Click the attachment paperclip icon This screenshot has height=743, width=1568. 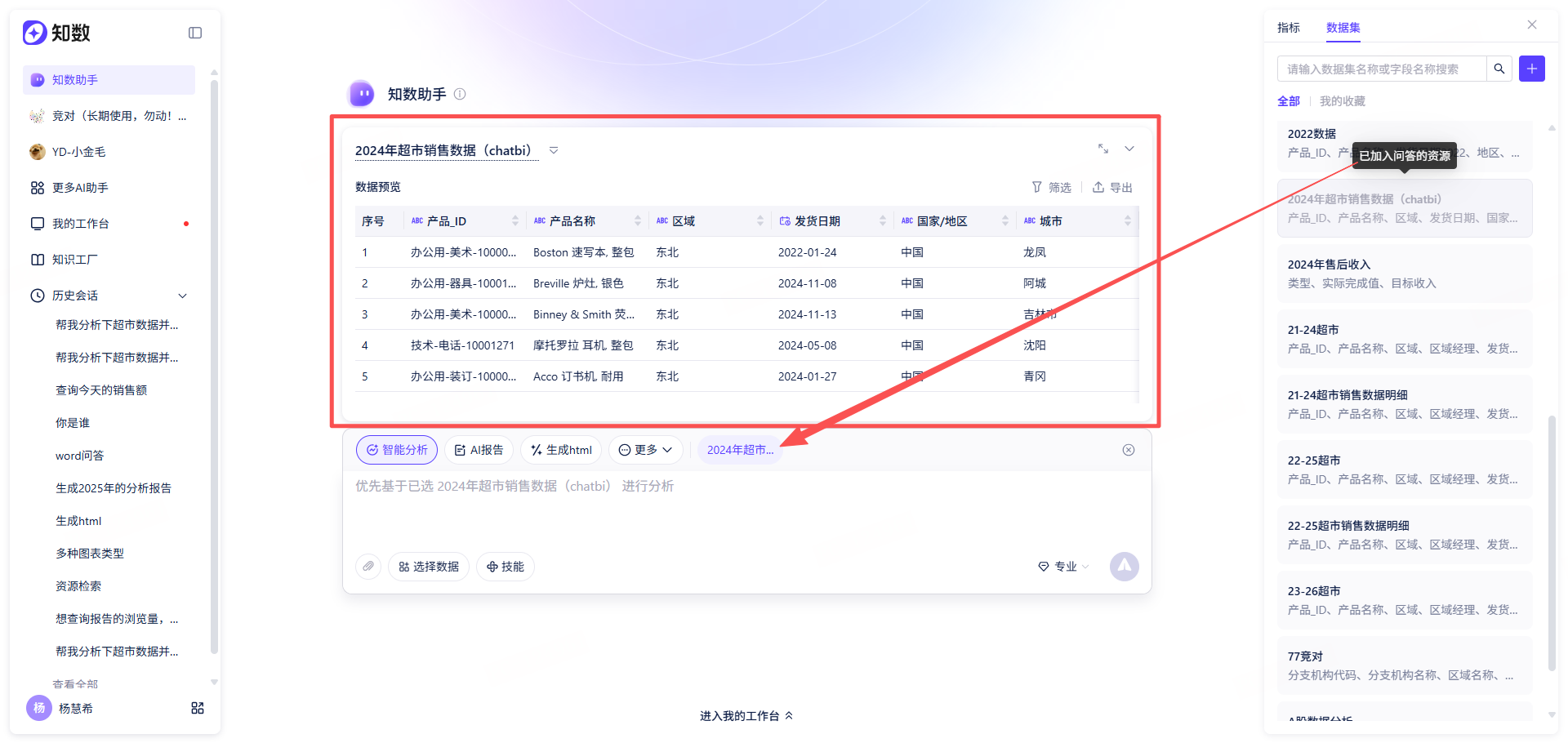(368, 566)
